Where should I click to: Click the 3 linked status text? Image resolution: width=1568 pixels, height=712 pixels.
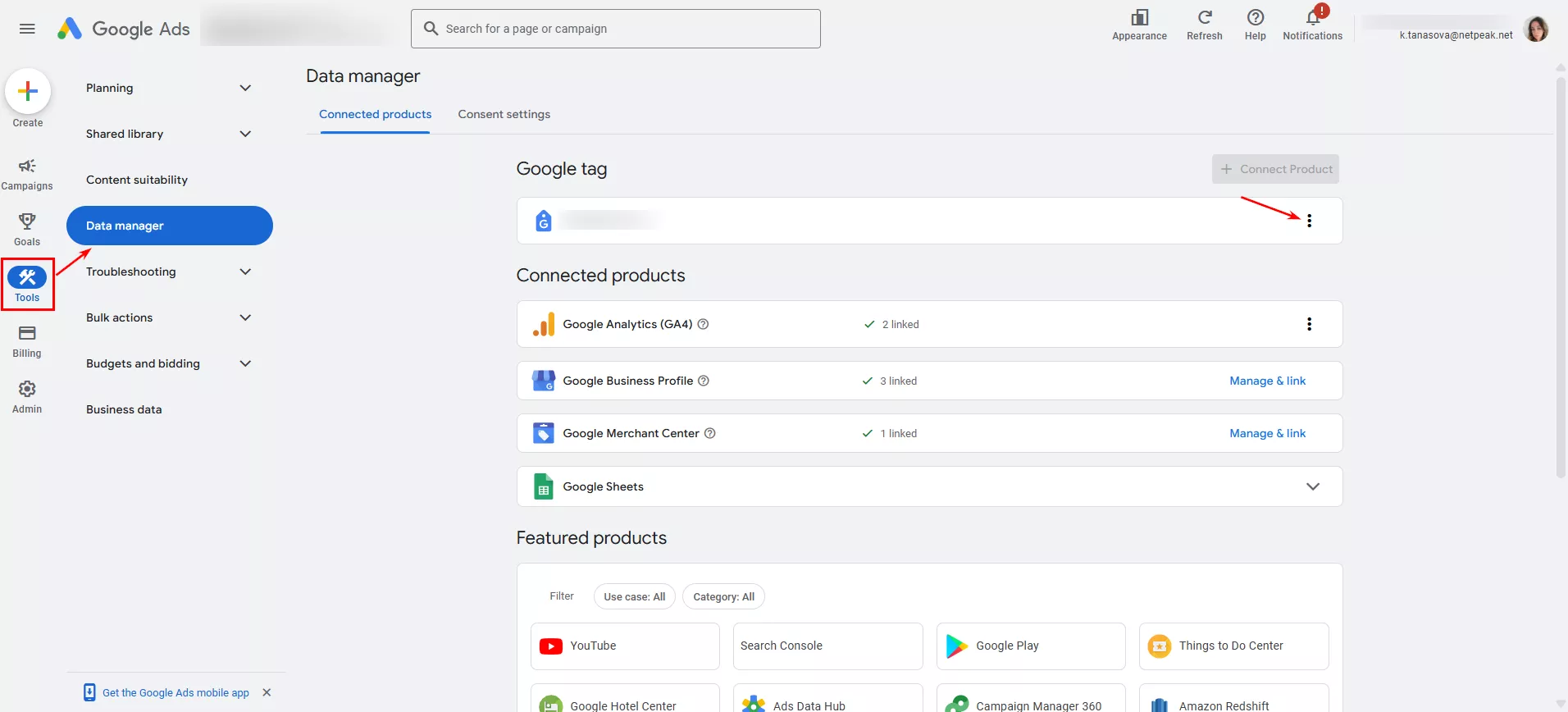tap(899, 381)
